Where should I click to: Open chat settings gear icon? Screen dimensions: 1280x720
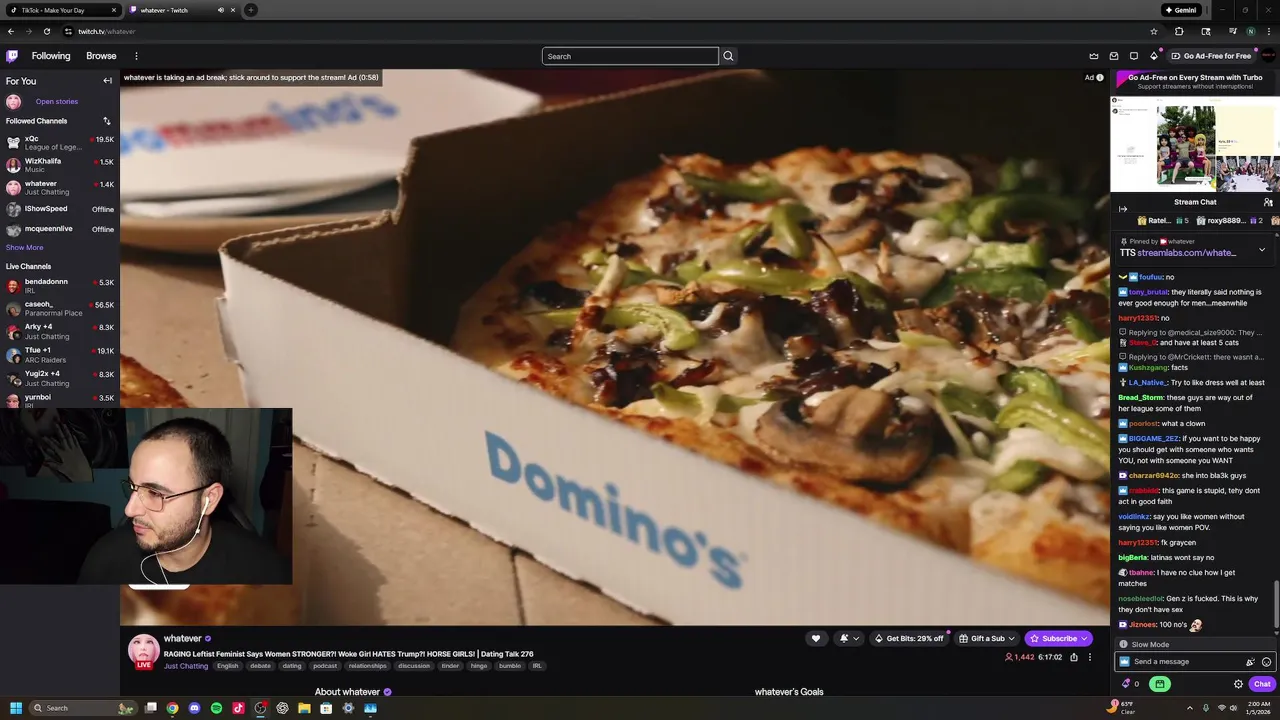pyautogui.click(x=1238, y=684)
